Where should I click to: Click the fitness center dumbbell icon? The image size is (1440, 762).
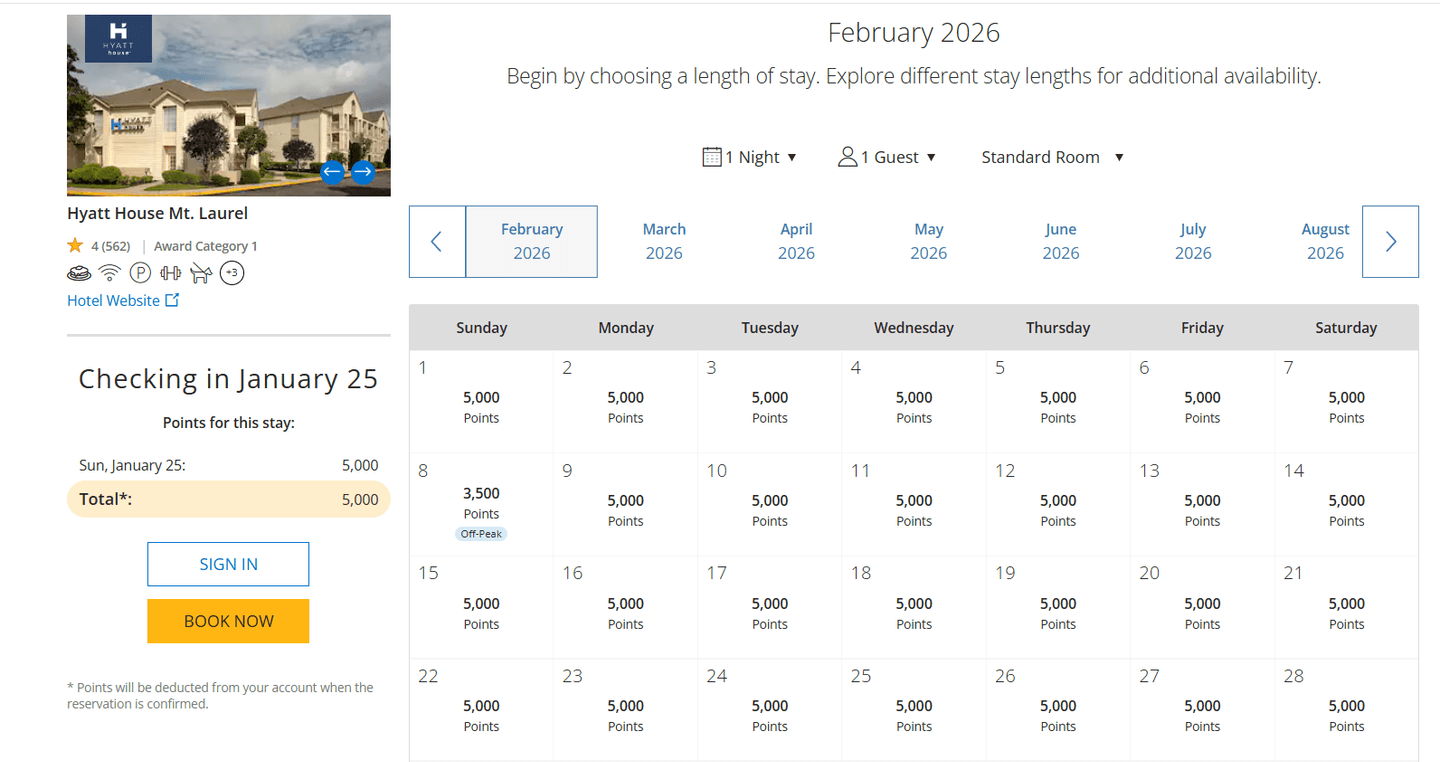170,272
